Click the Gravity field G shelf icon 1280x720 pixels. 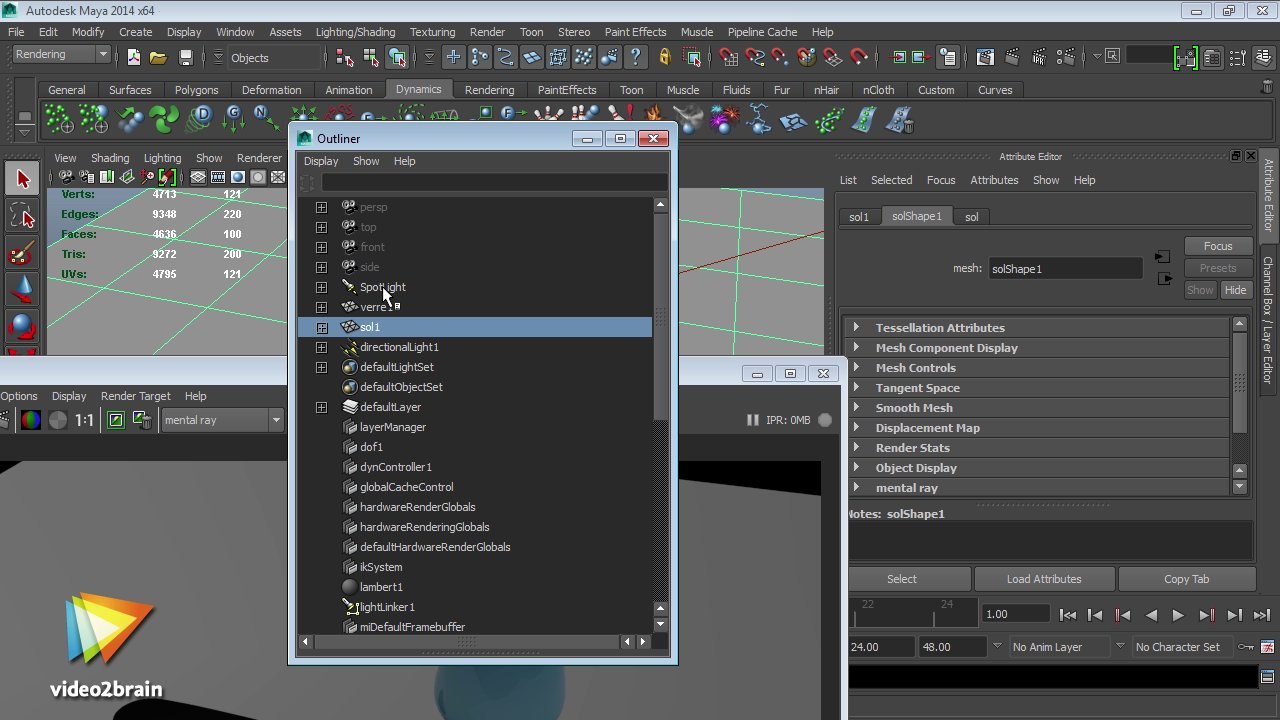point(234,119)
